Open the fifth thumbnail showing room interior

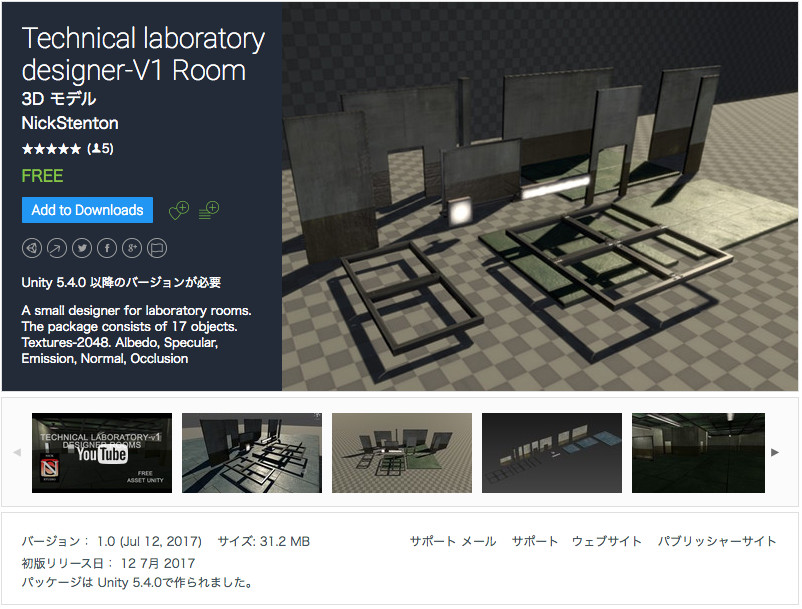[x=699, y=453]
